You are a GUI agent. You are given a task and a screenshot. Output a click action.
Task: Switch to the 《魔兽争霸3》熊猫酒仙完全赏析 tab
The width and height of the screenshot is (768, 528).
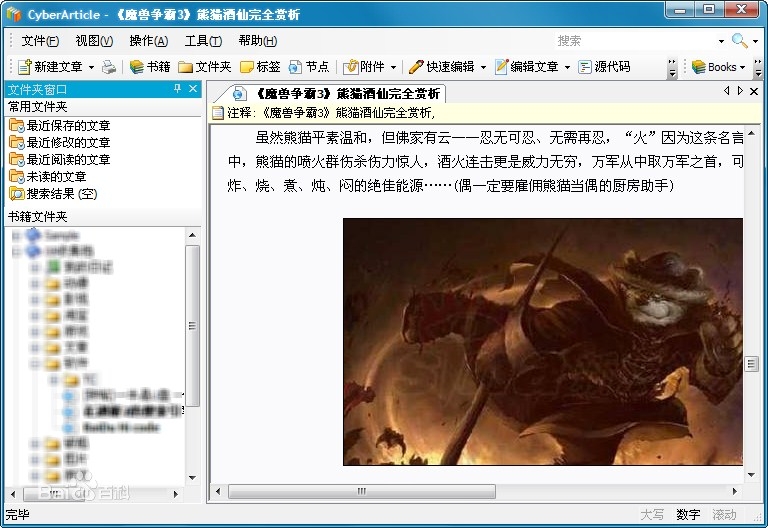click(336, 93)
